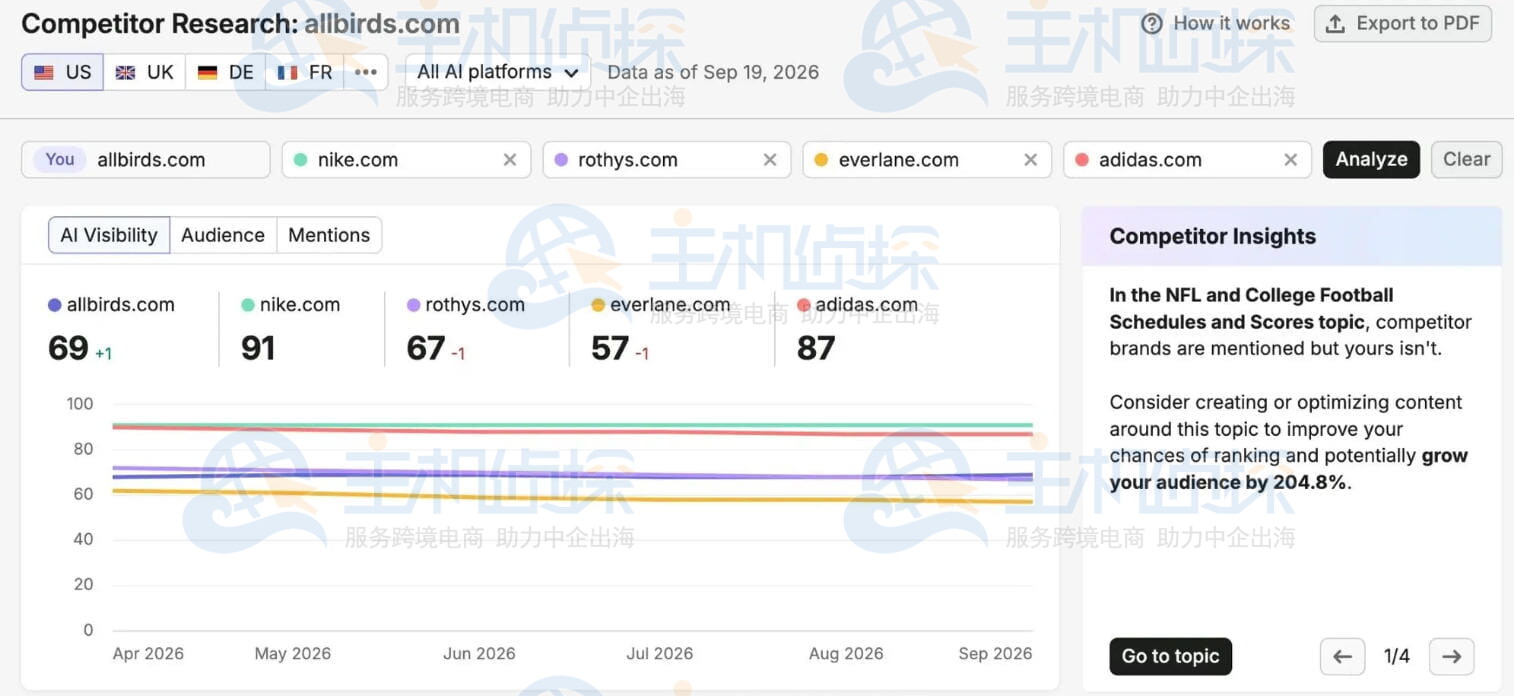Click adidas.com red legend dot
This screenshot has width=1514, height=696.
click(804, 305)
